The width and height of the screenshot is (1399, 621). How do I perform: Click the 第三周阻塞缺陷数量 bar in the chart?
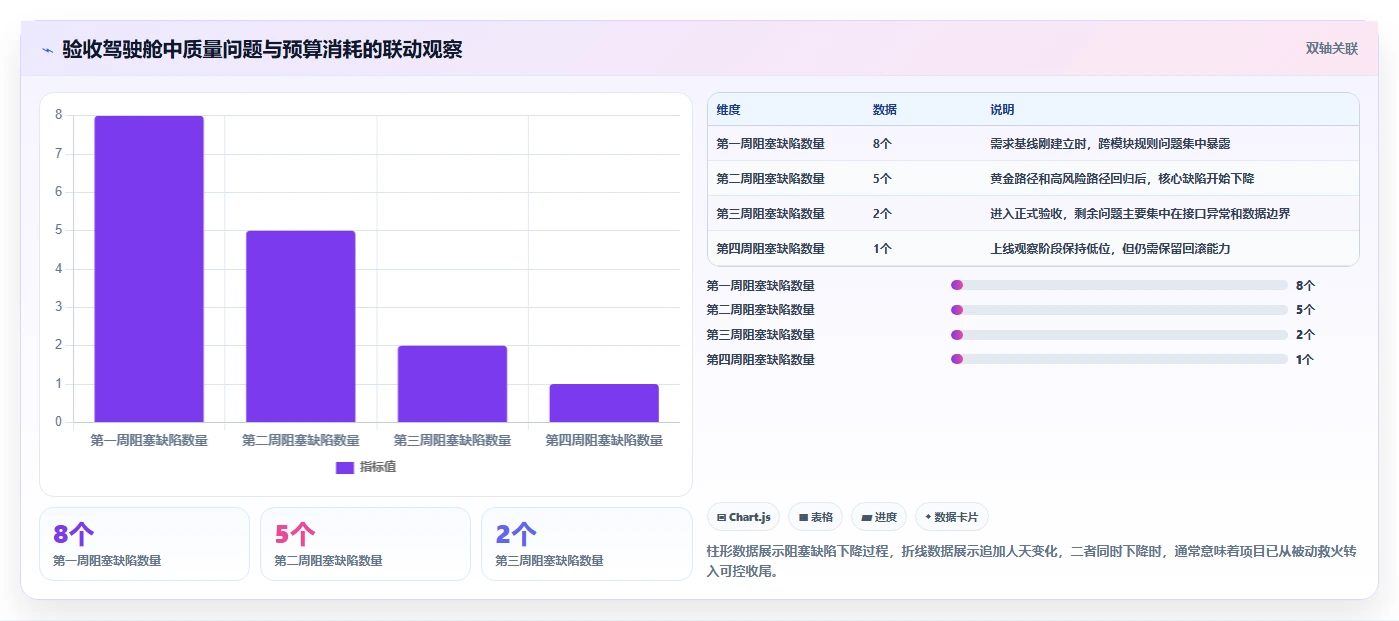(x=452, y=384)
